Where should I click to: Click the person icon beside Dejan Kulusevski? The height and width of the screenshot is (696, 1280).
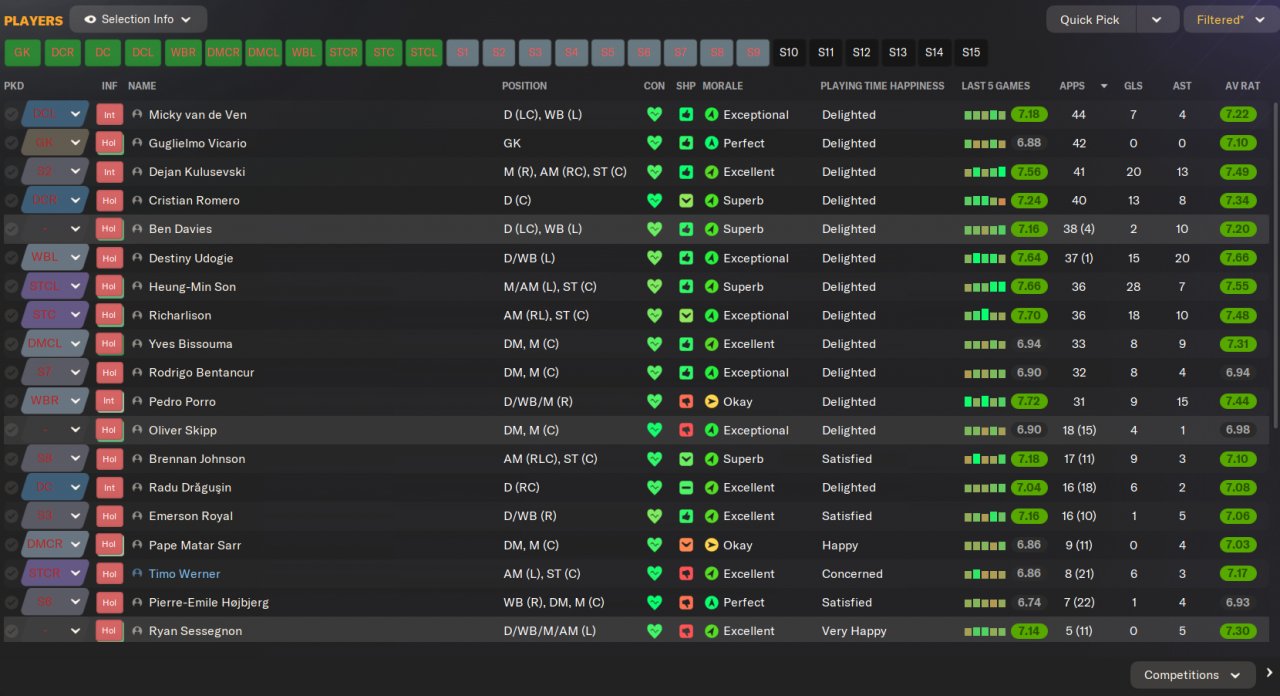tap(137, 172)
